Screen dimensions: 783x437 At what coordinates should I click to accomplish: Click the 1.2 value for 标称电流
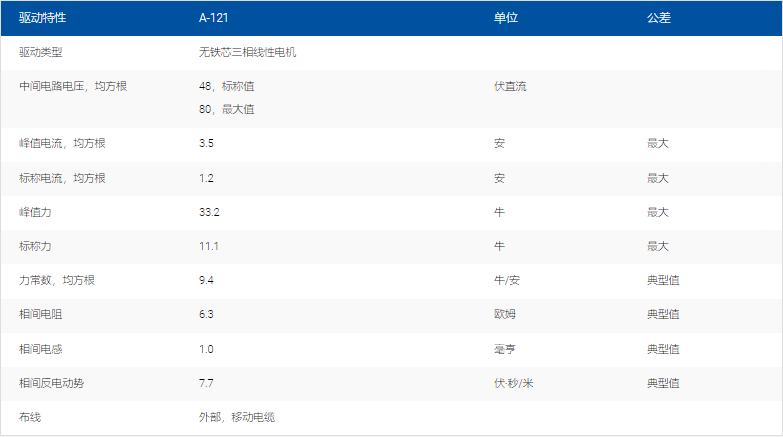point(207,178)
